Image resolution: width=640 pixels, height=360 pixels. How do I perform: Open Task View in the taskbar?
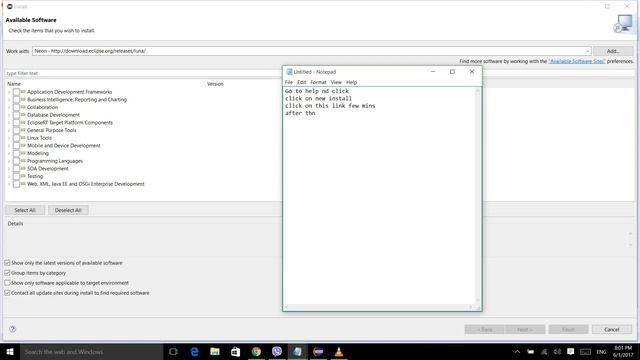(x=173, y=351)
